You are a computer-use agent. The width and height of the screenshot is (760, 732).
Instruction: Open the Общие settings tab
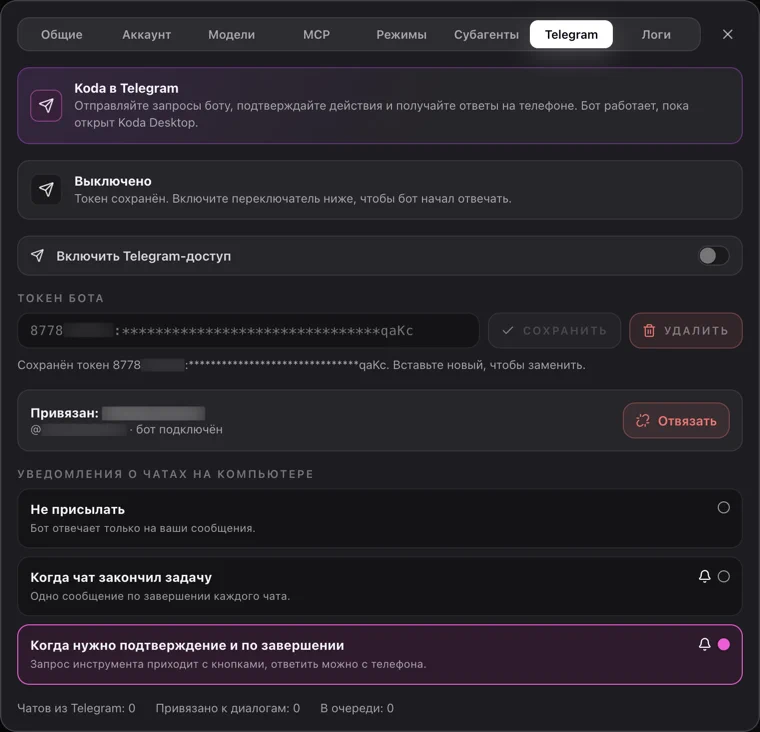[62, 34]
